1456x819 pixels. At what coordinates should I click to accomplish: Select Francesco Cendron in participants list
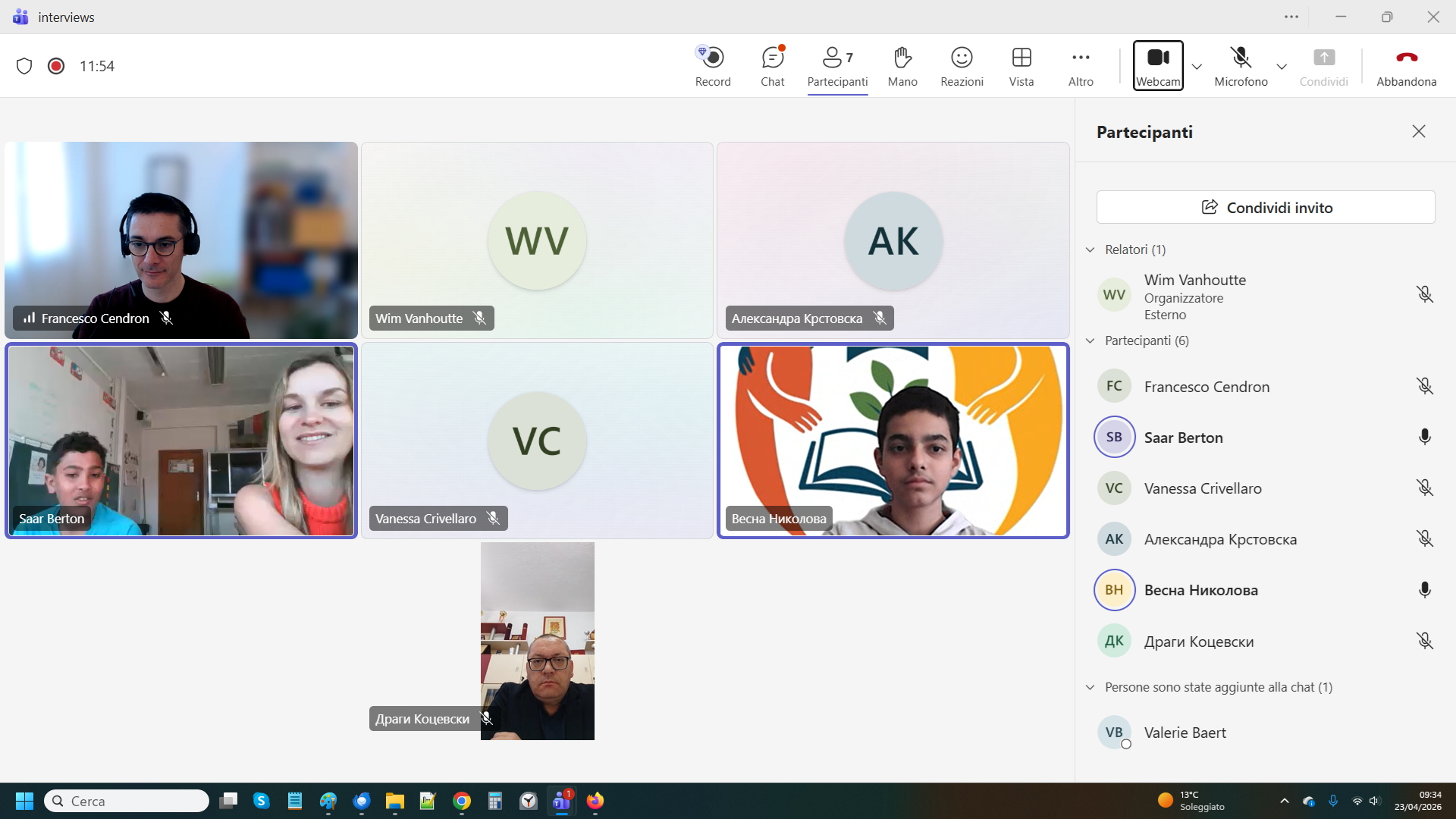1265,386
